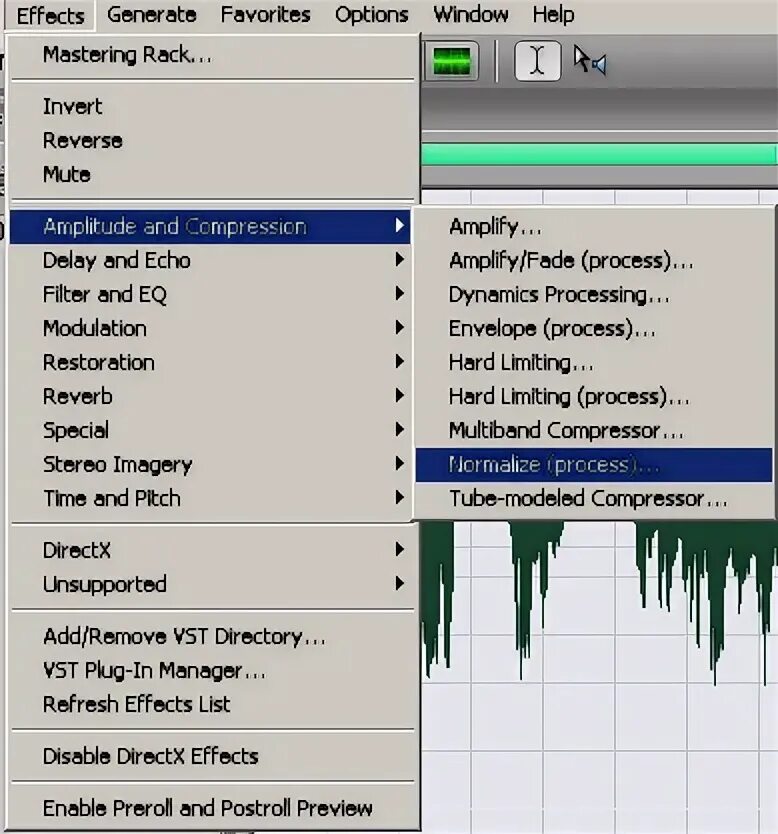The width and height of the screenshot is (778, 834).
Task: Apply the Reverse effect
Action: pos(212,140)
